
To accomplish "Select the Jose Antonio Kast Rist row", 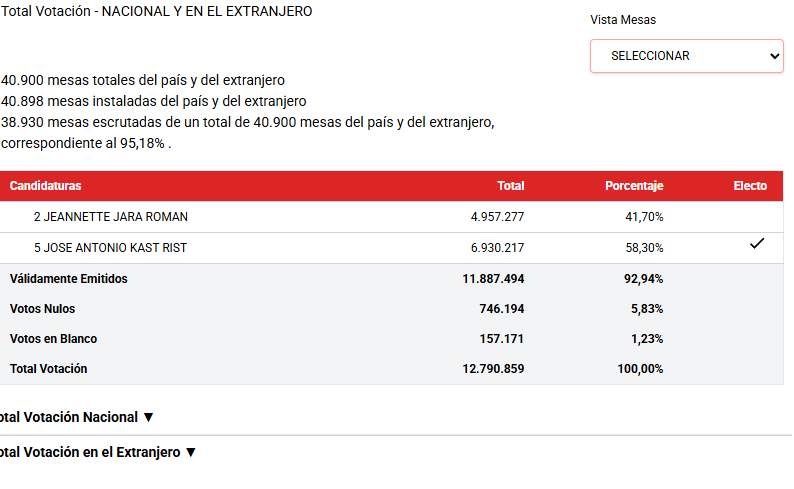I will point(110,248).
